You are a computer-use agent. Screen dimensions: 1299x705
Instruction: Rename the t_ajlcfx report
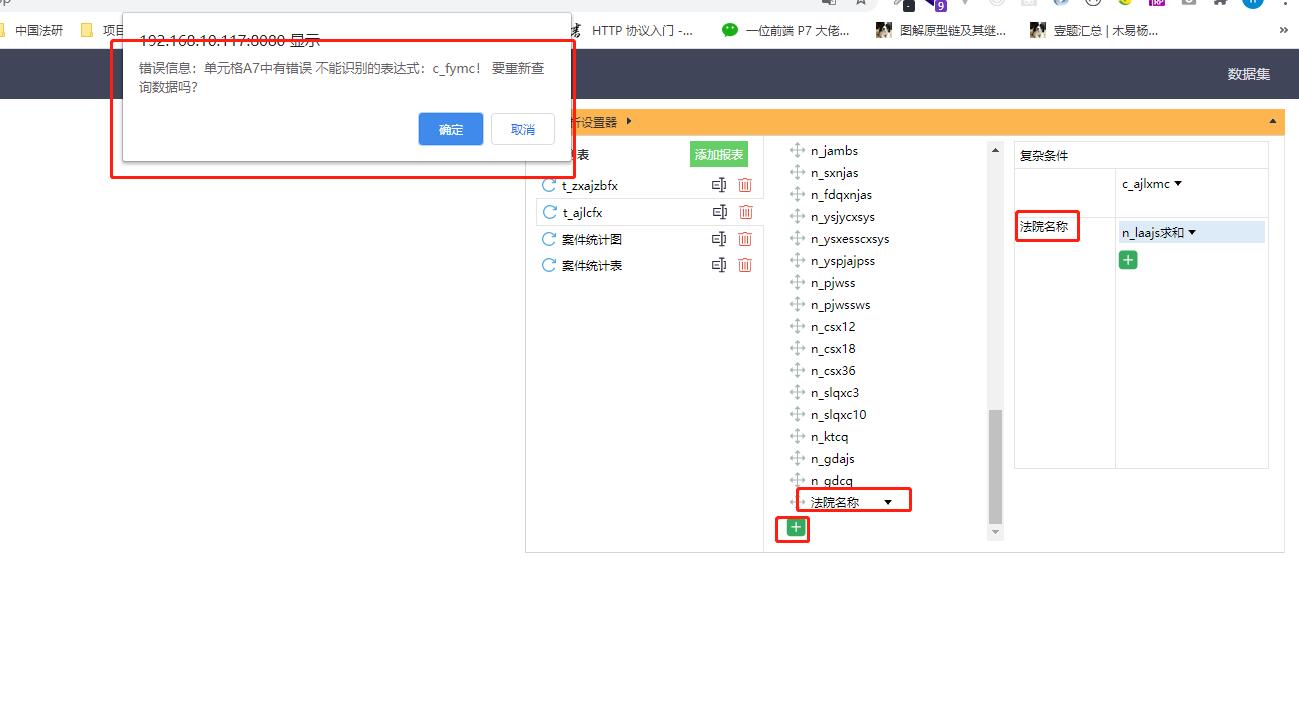point(719,212)
